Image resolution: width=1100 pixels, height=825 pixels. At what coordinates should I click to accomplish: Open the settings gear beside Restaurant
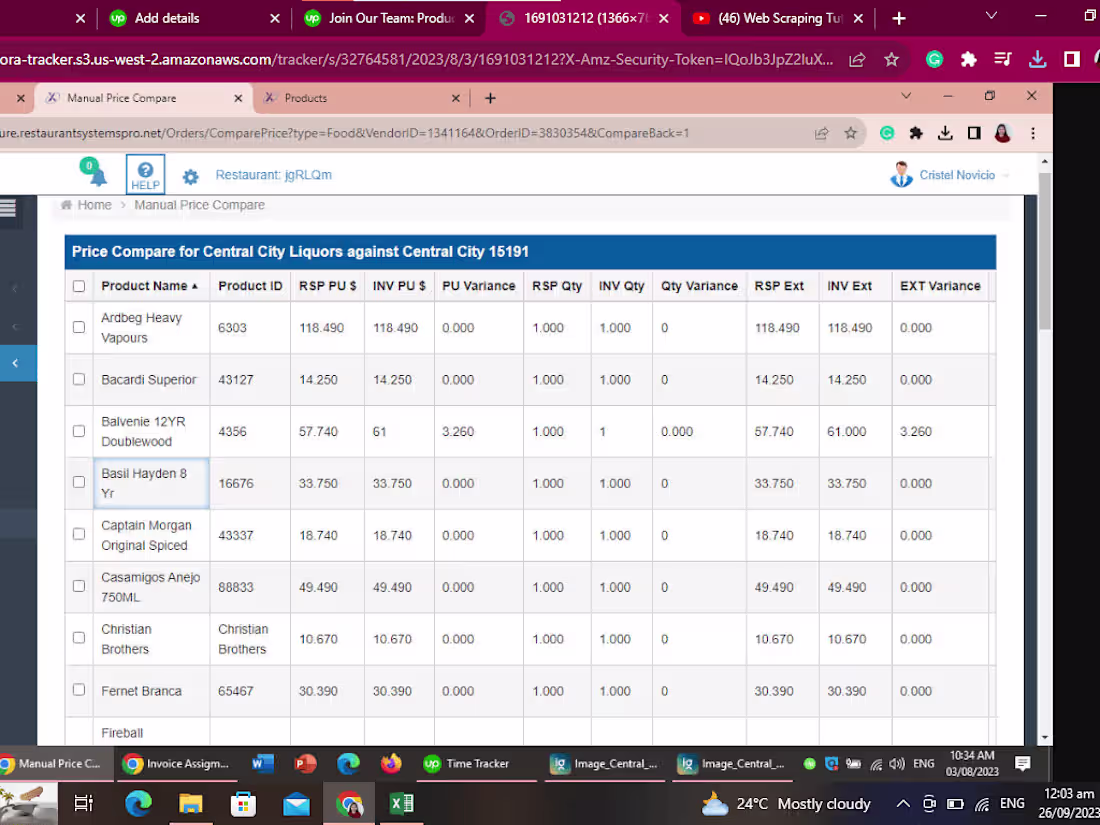coord(190,177)
